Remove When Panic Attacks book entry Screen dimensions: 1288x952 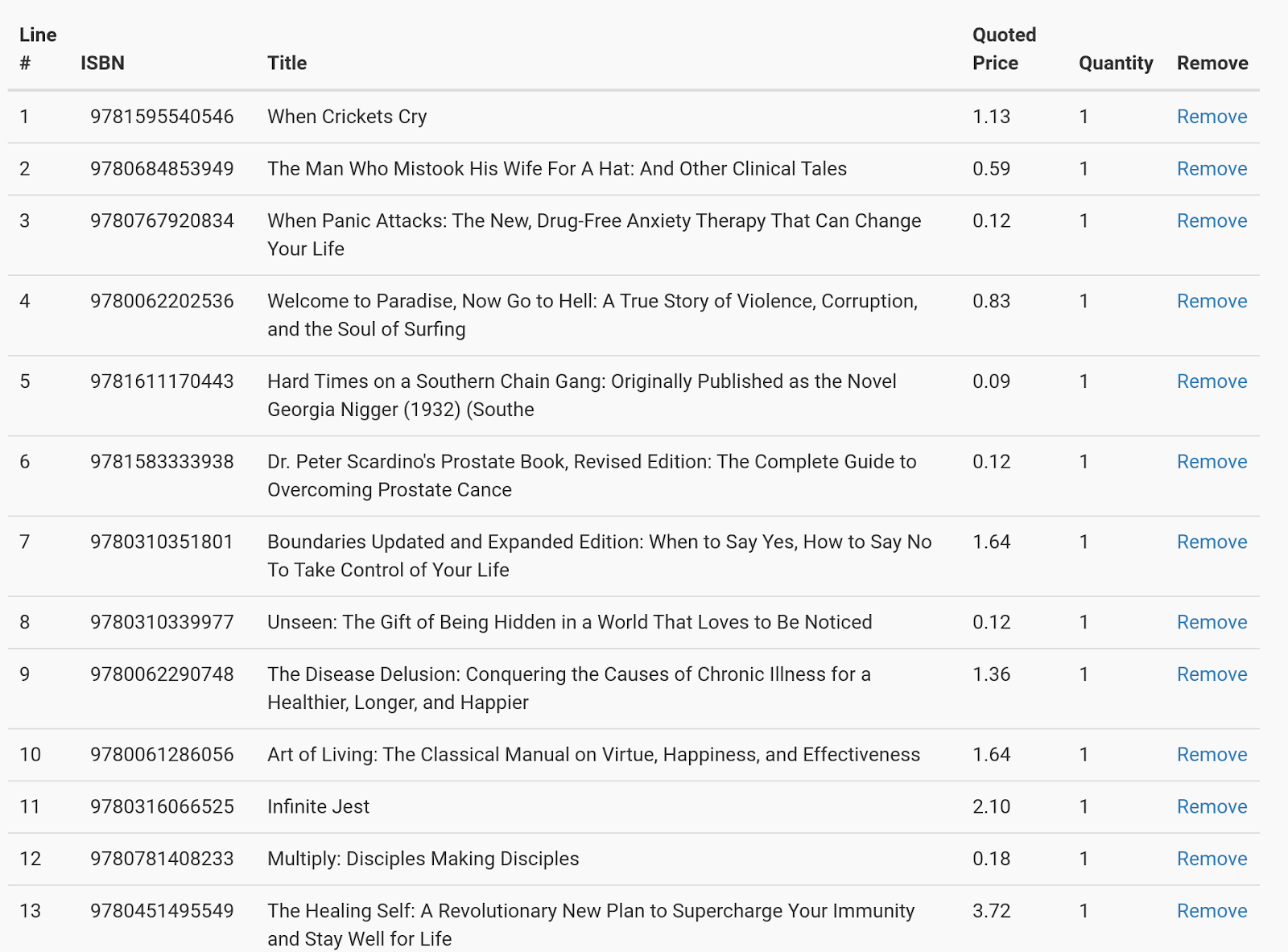tap(1212, 221)
